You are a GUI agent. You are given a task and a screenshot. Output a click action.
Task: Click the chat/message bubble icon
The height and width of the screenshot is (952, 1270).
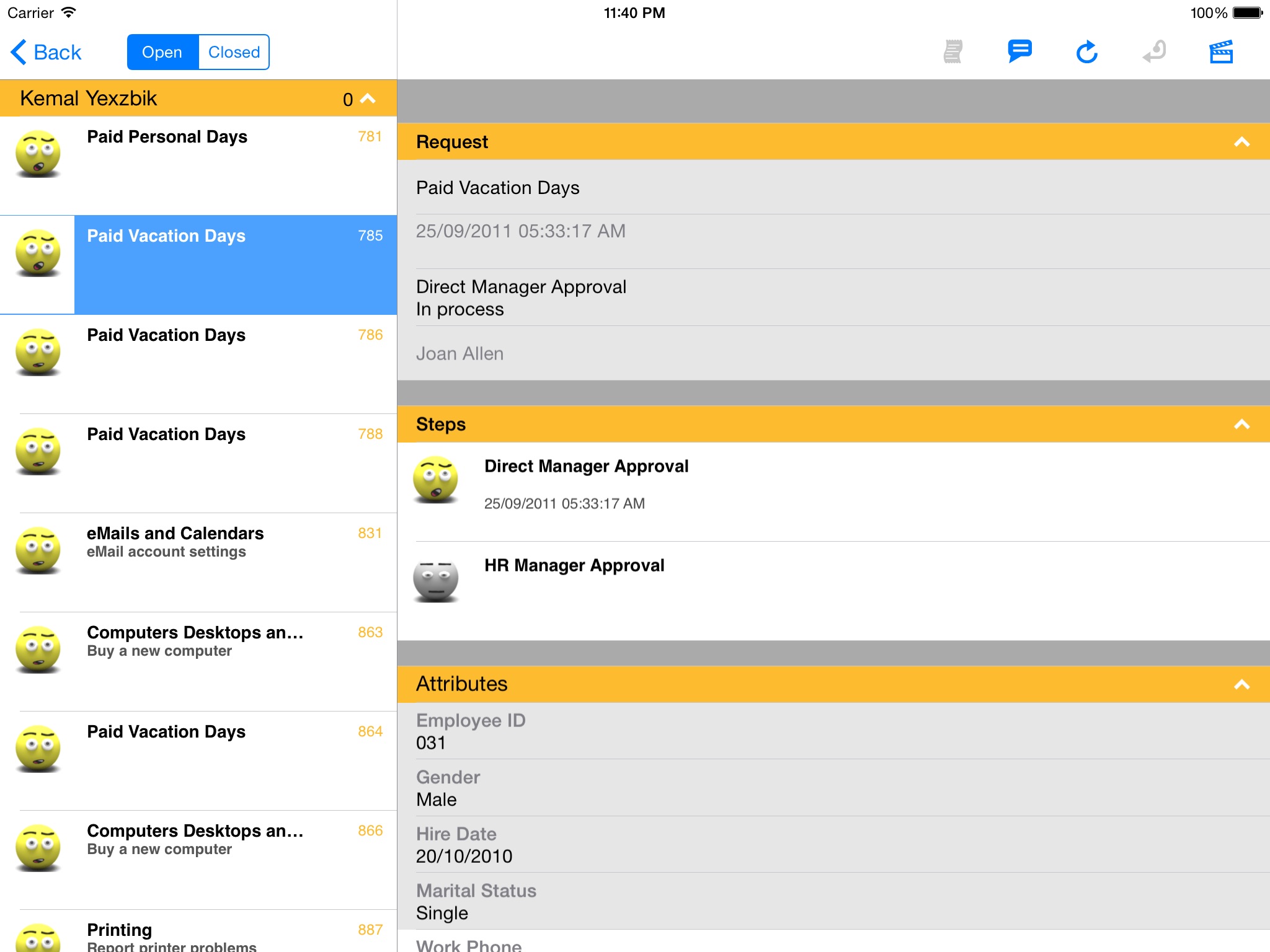click(1020, 52)
